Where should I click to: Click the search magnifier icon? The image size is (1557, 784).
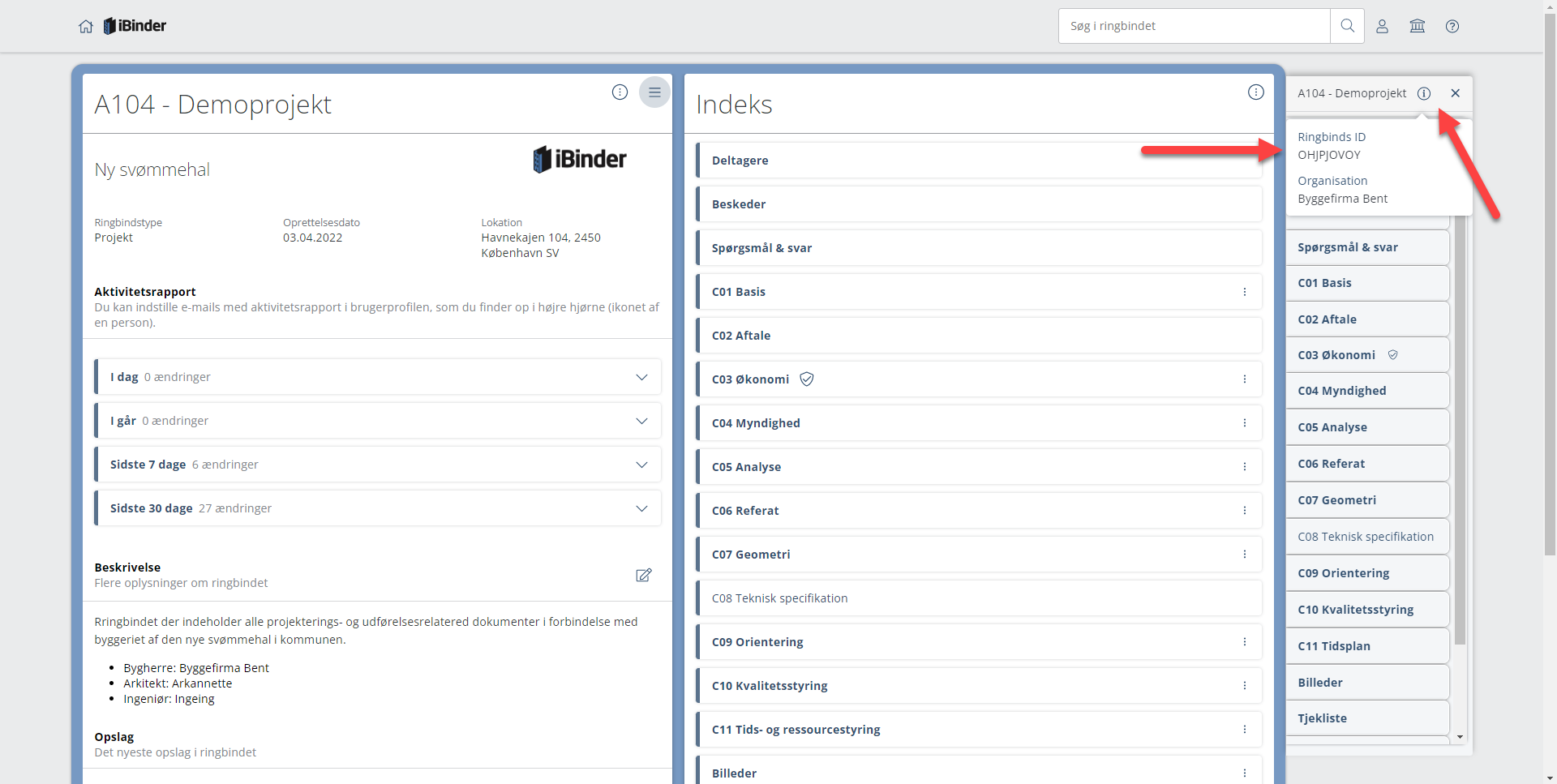click(1347, 26)
